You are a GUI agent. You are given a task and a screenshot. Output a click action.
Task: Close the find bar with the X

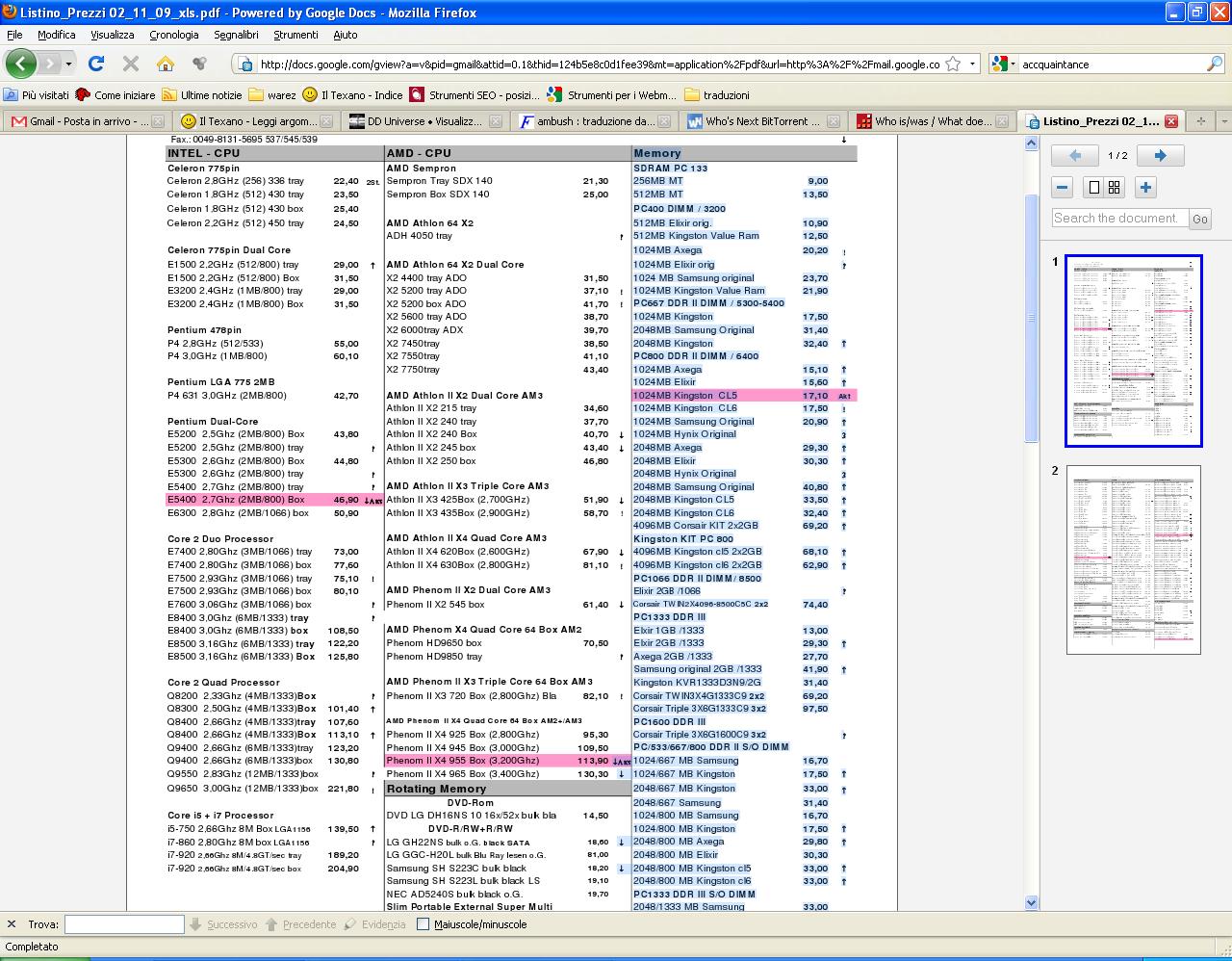coord(12,924)
